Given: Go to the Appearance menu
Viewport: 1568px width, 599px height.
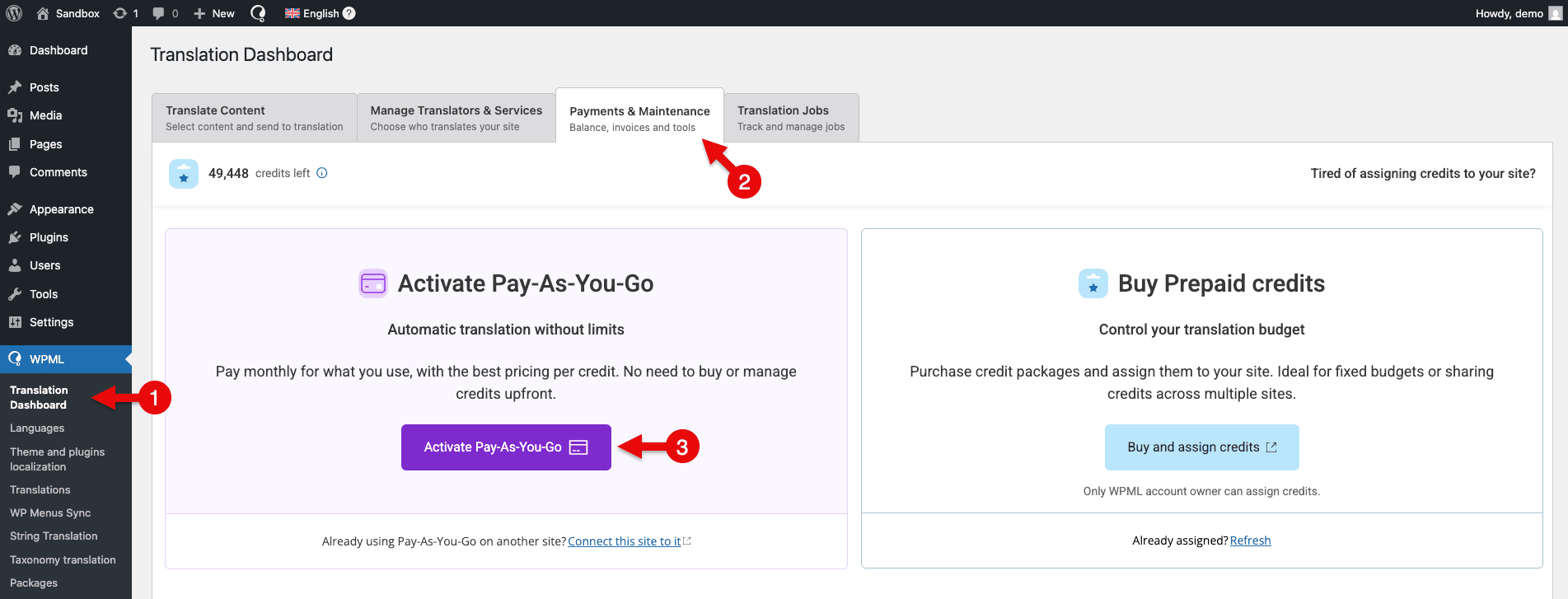Looking at the screenshot, I should pos(61,209).
